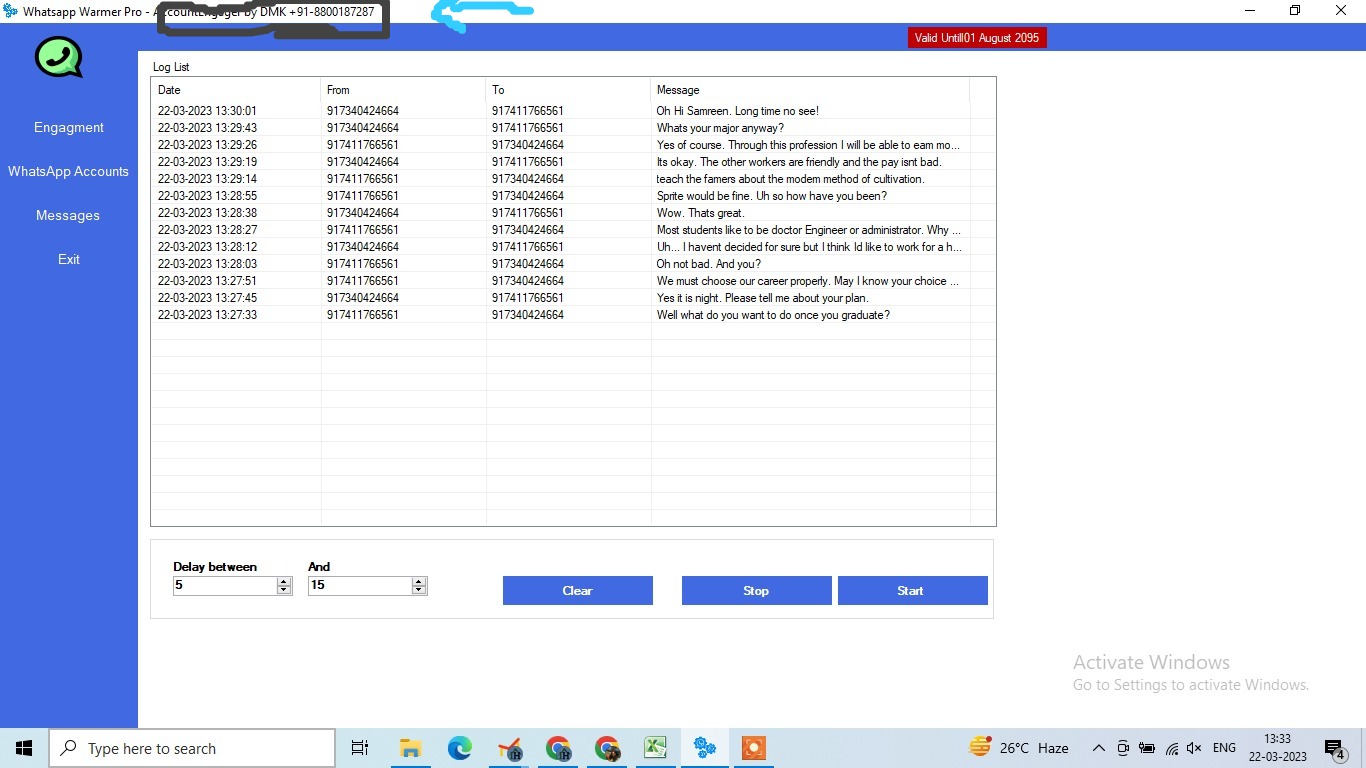Image resolution: width=1366 pixels, height=768 pixels.
Task: Open the Messages section
Action: pos(68,215)
